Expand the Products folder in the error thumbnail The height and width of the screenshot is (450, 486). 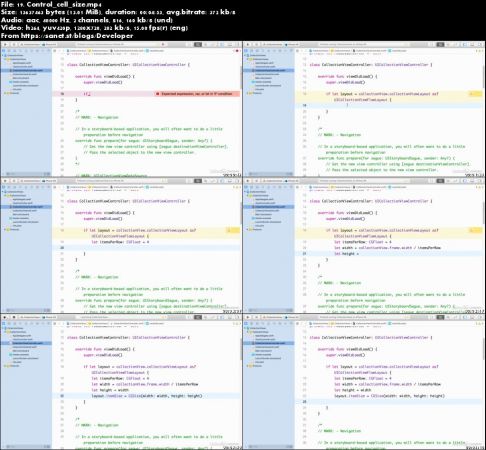pos(5,93)
